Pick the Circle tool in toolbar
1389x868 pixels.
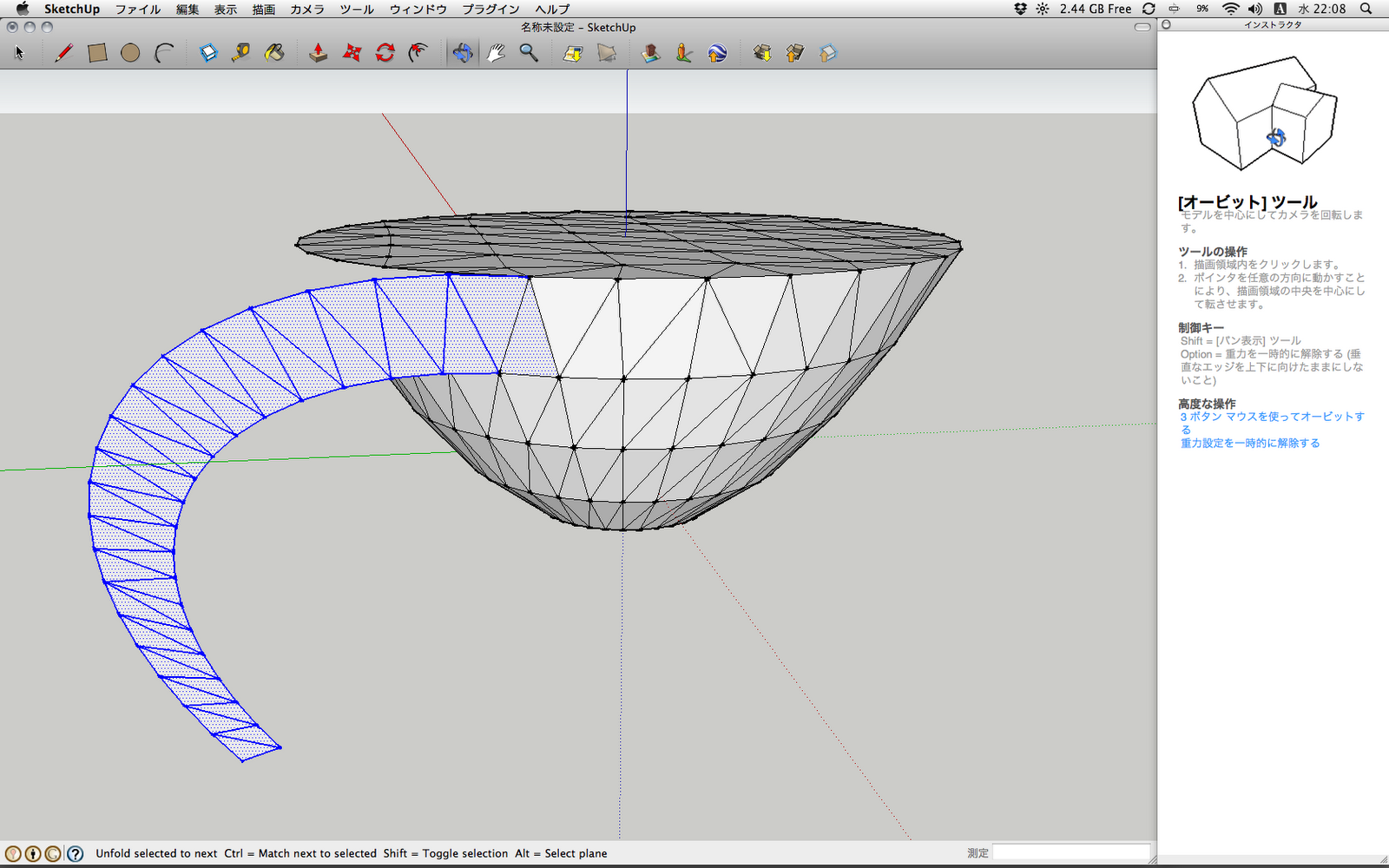click(130, 53)
